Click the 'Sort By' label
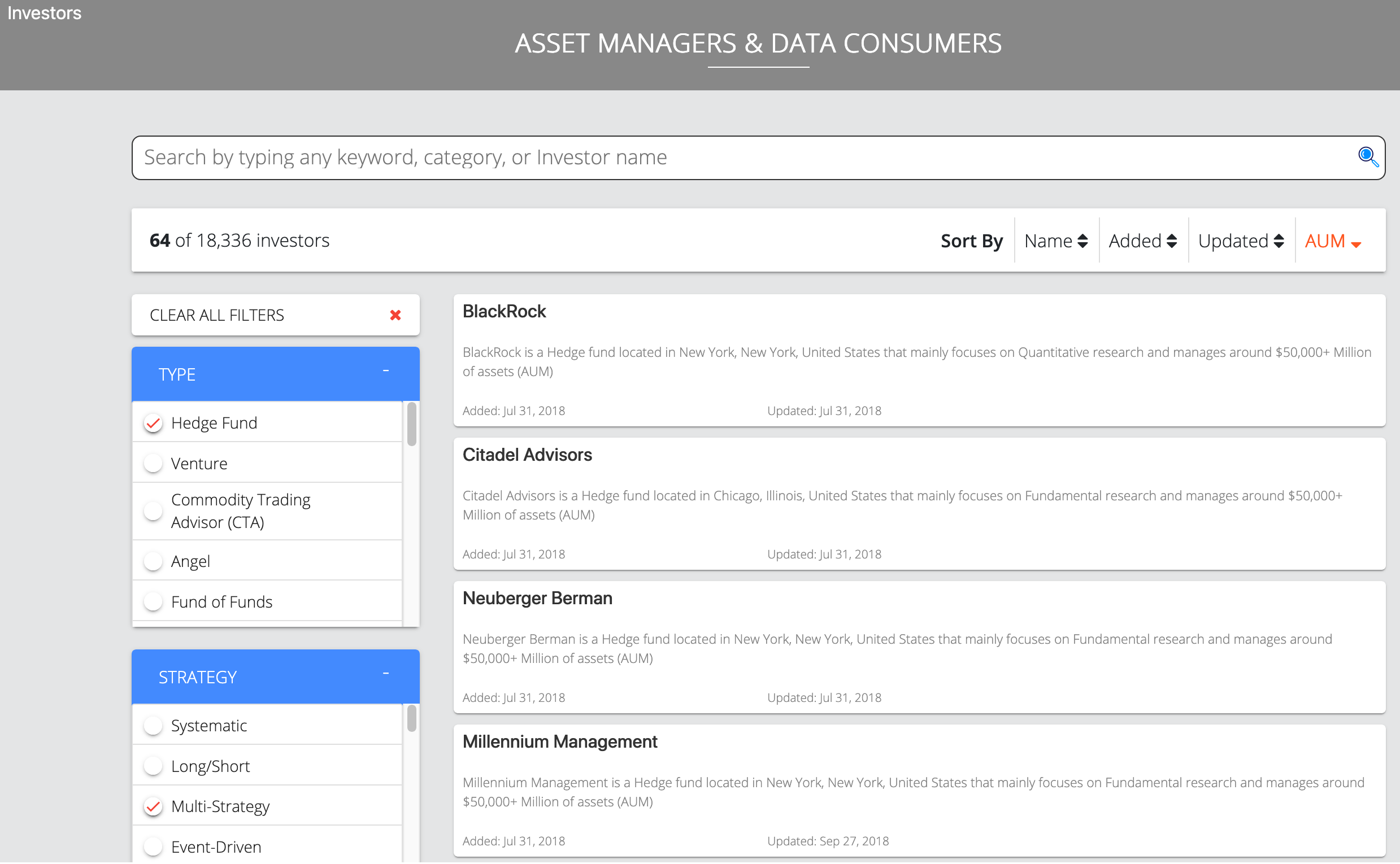The image size is (1400, 864). 972,241
